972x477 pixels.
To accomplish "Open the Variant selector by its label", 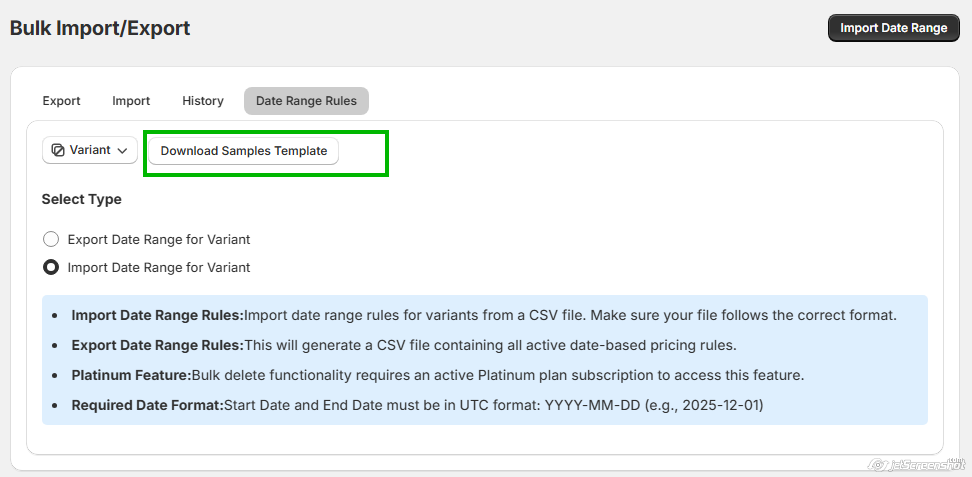I will point(90,150).
